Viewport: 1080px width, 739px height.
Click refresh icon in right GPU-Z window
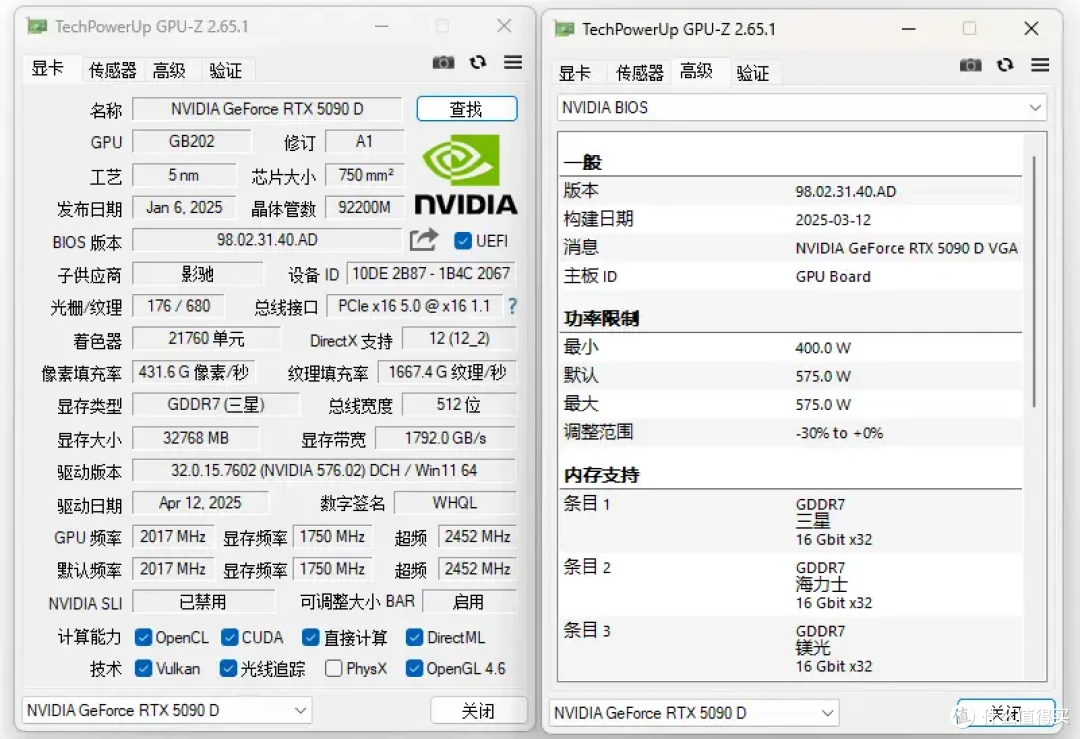coord(1005,65)
